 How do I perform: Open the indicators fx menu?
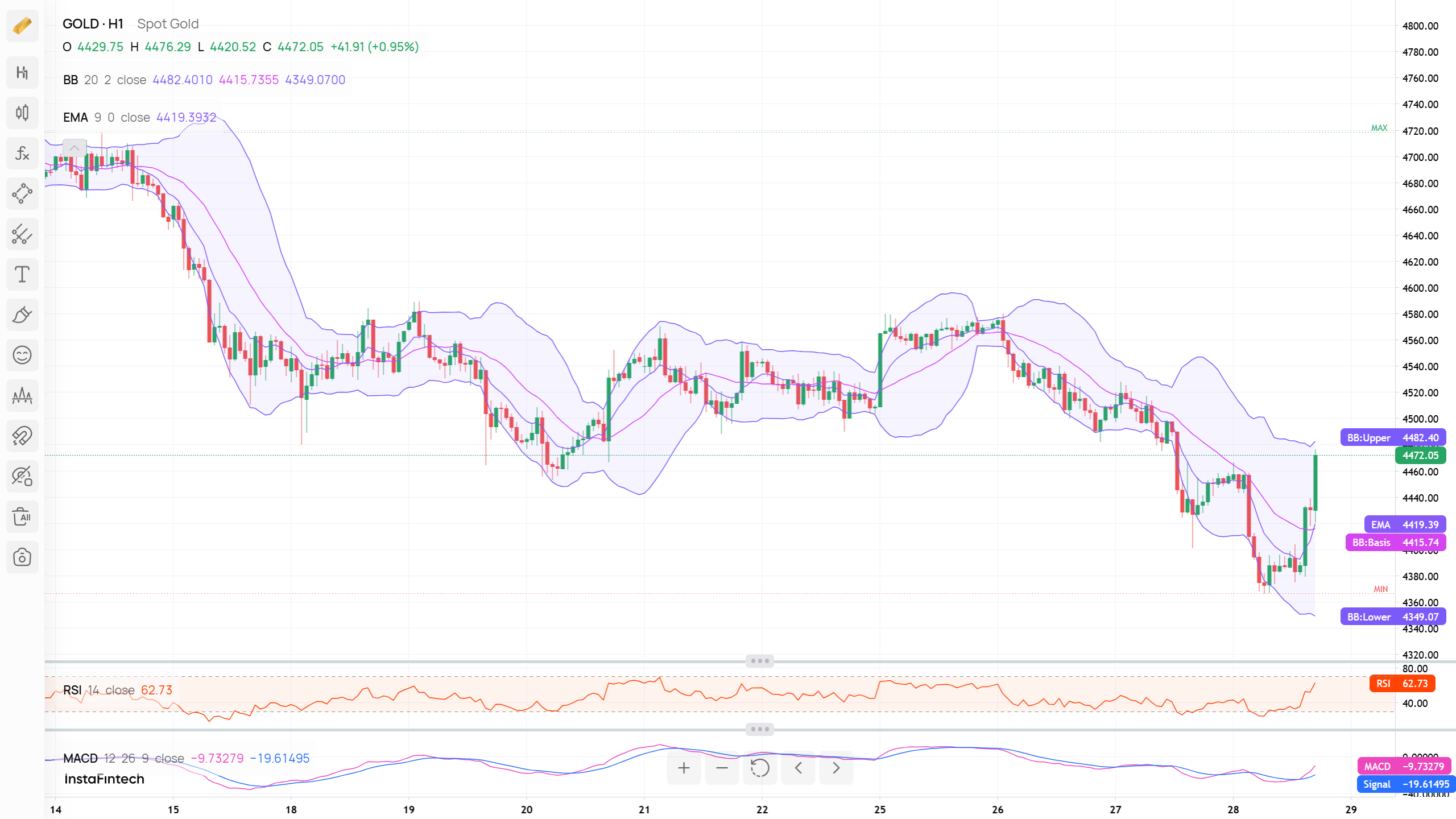[22, 153]
